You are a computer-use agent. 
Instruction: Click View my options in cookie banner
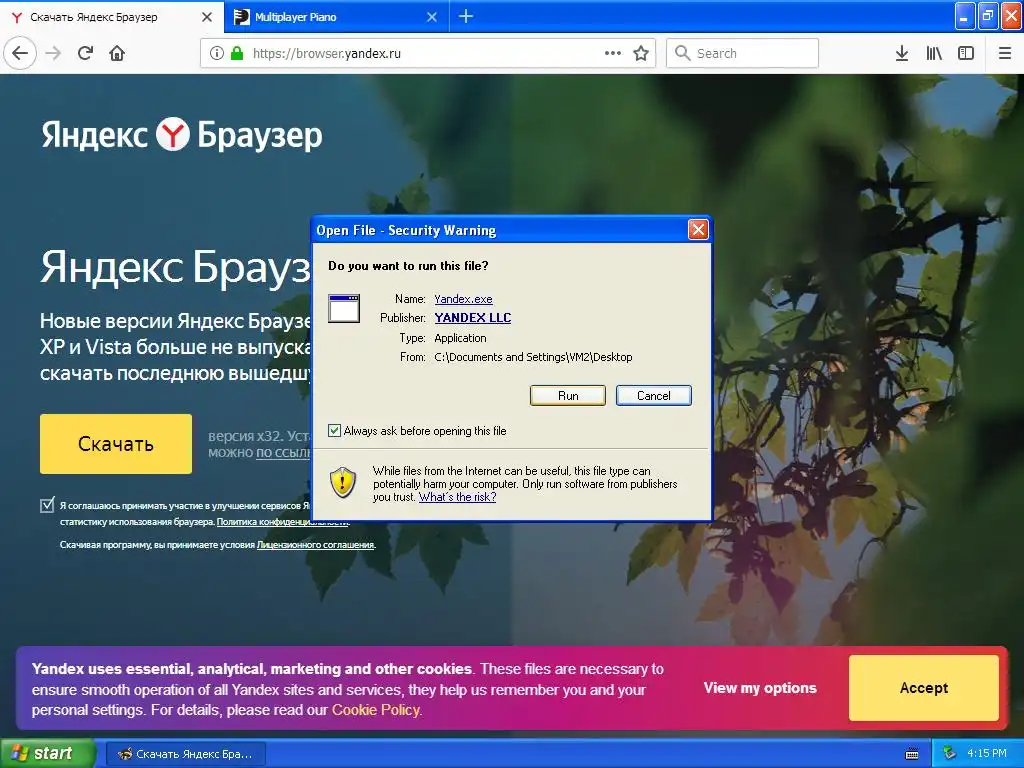click(x=760, y=688)
